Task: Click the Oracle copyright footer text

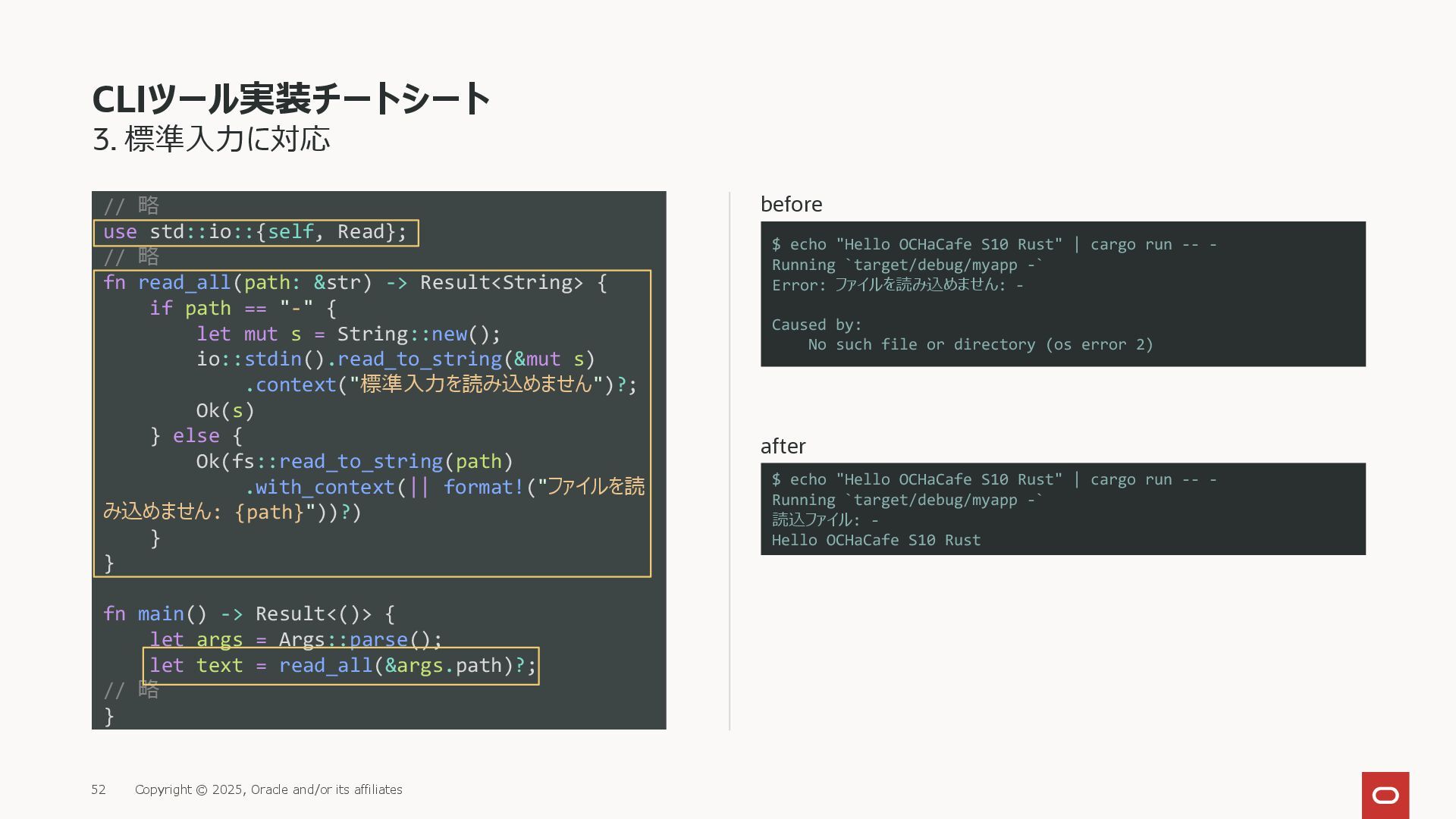Action: pyautogui.click(x=268, y=789)
